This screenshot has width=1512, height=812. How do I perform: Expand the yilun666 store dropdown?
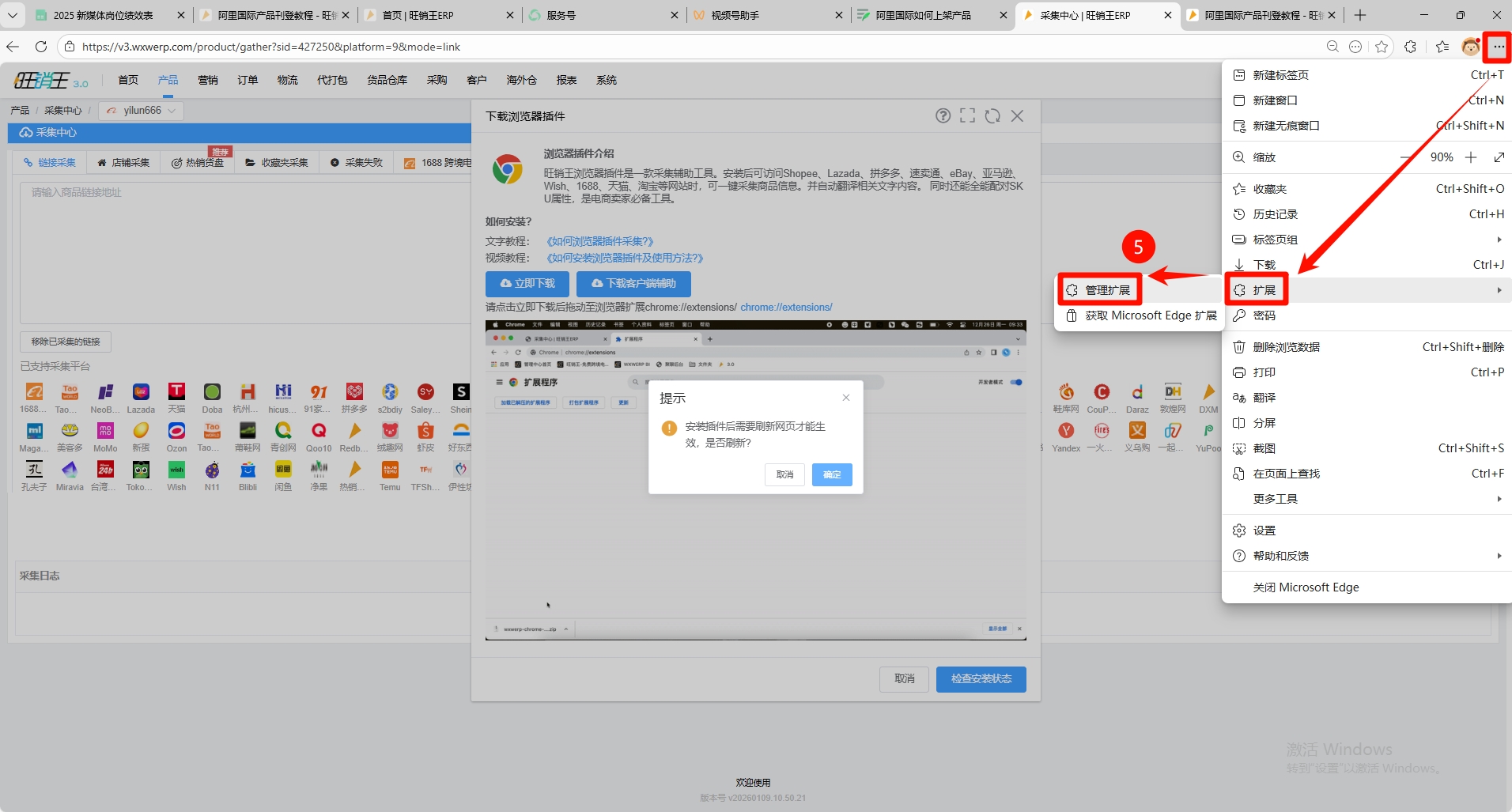pos(142,111)
